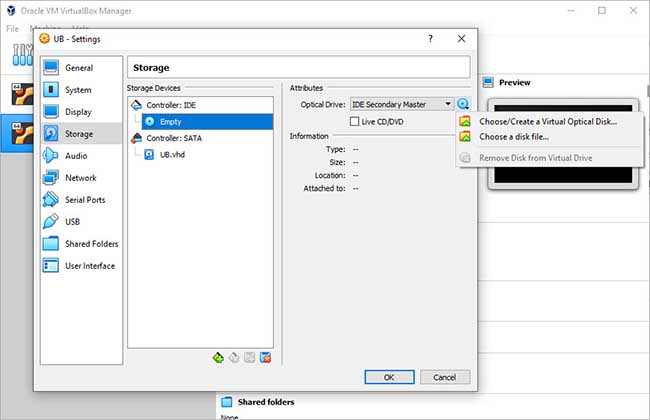Viewport: 650px width, 420px height.
Task: Open Display settings category
Action: click(x=81, y=112)
